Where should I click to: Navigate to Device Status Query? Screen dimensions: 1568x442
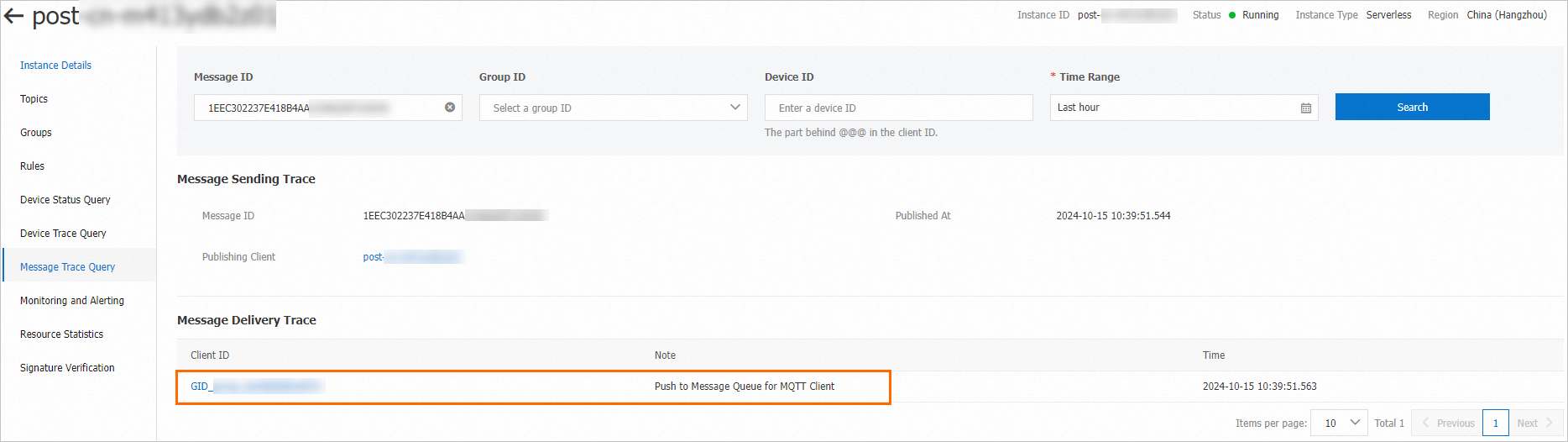point(65,200)
